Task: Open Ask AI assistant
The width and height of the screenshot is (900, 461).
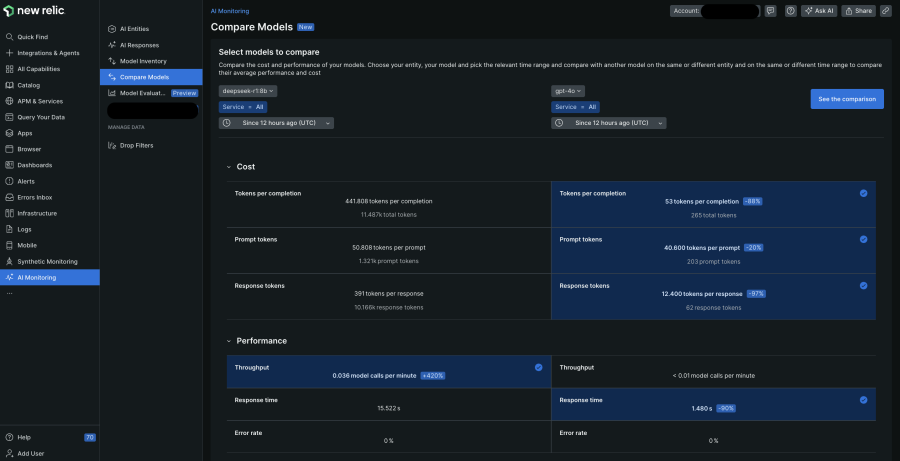Action: coord(820,10)
